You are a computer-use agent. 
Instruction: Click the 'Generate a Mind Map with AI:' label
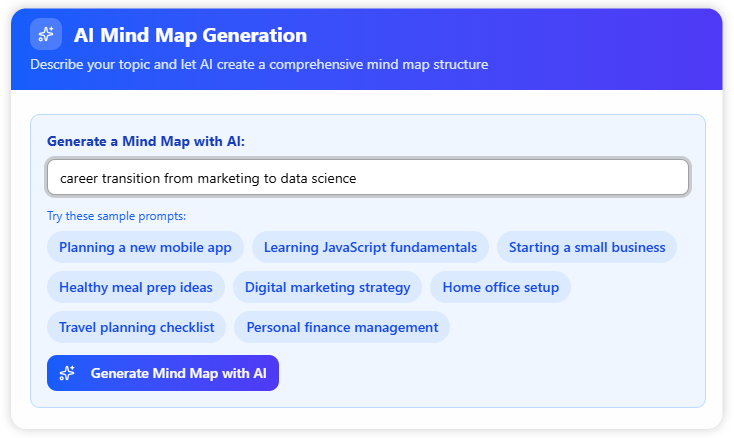coord(146,141)
